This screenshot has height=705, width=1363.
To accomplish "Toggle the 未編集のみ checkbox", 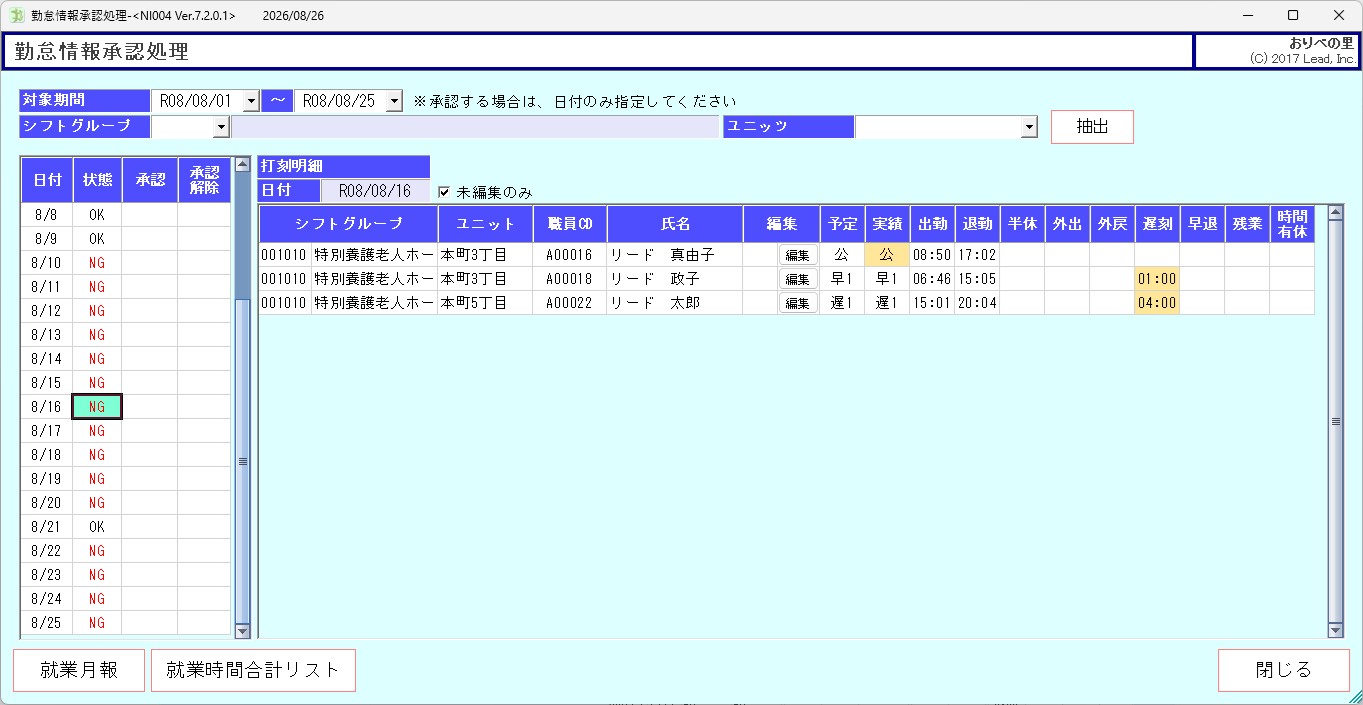I will tap(444, 192).
